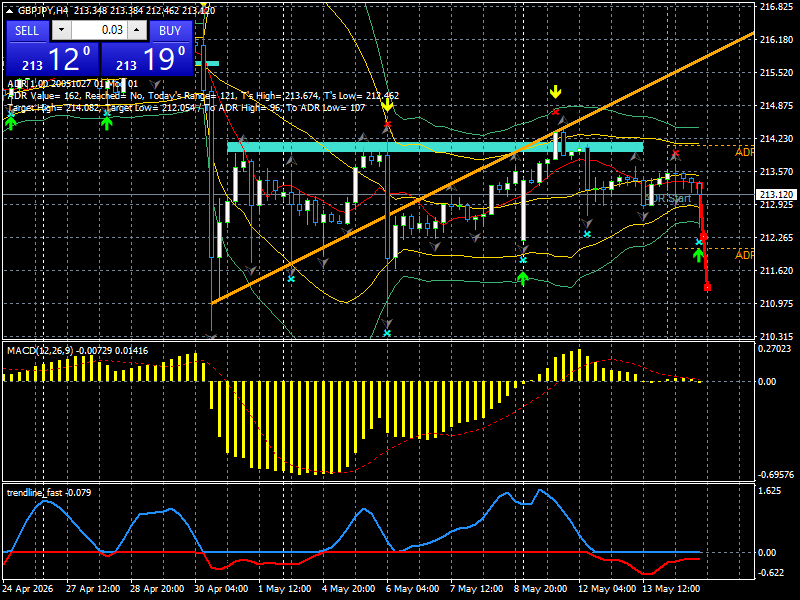Click the 8 May 20:00 time label

(540, 588)
